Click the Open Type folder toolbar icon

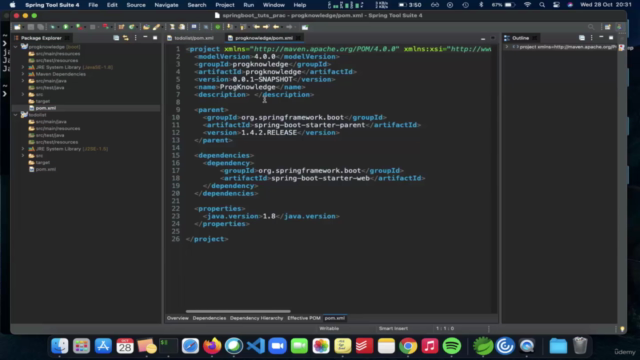(146, 27)
